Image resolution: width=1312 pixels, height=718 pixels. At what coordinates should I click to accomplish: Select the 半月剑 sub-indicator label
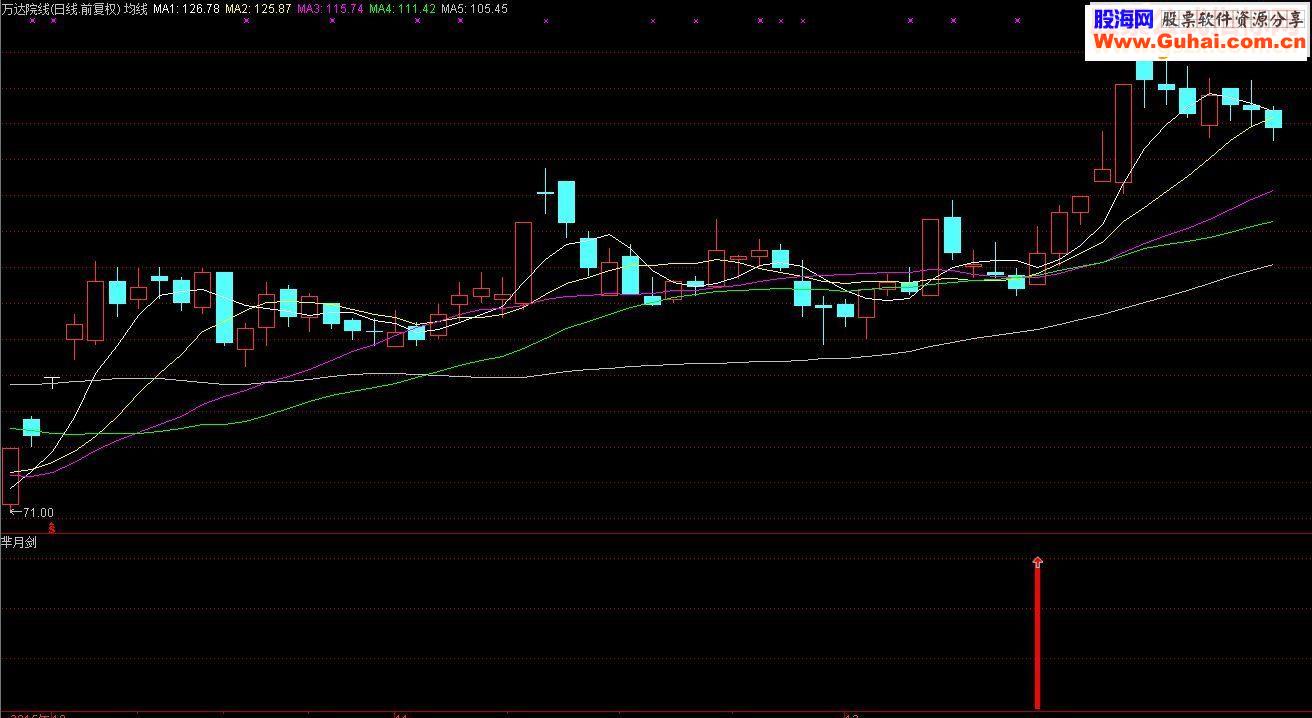tap(19, 543)
